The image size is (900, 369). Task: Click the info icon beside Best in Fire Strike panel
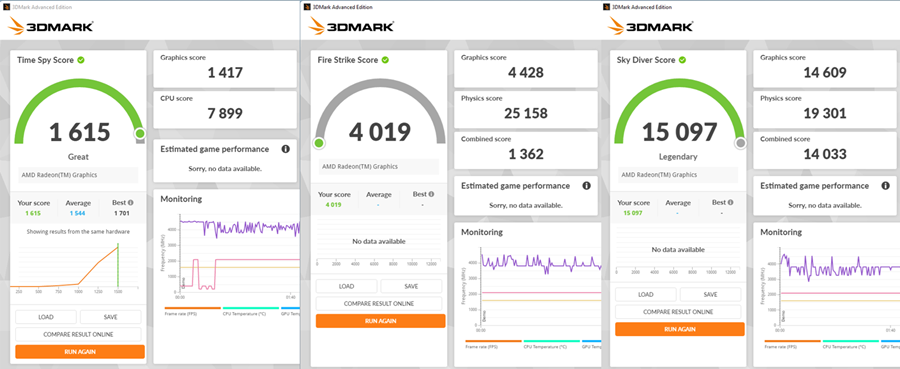pos(432,194)
